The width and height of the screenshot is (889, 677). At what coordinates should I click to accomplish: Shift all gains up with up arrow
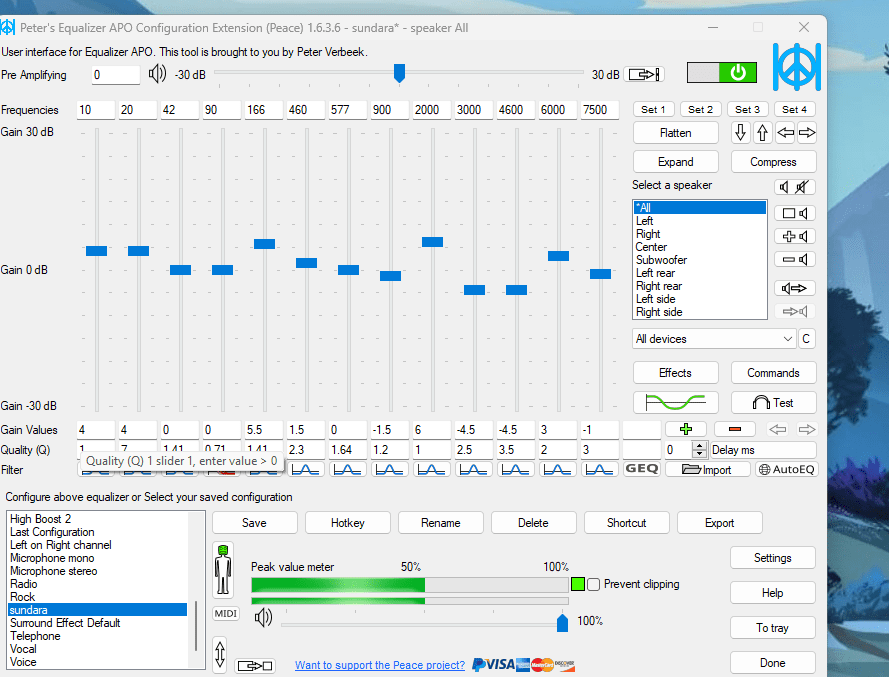point(763,133)
